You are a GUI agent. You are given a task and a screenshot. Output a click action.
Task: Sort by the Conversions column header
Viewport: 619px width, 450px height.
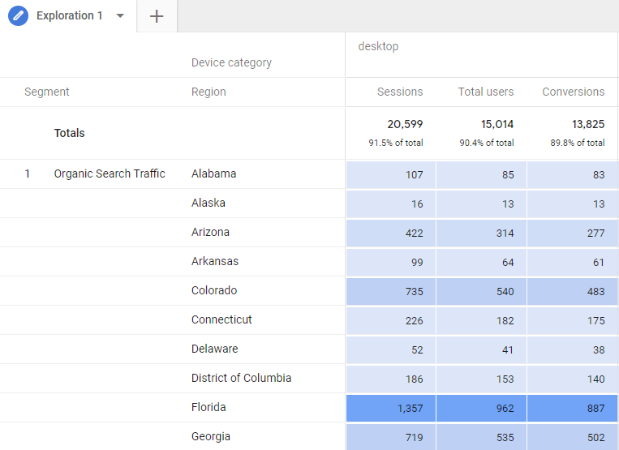pyautogui.click(x=573, y=92)
